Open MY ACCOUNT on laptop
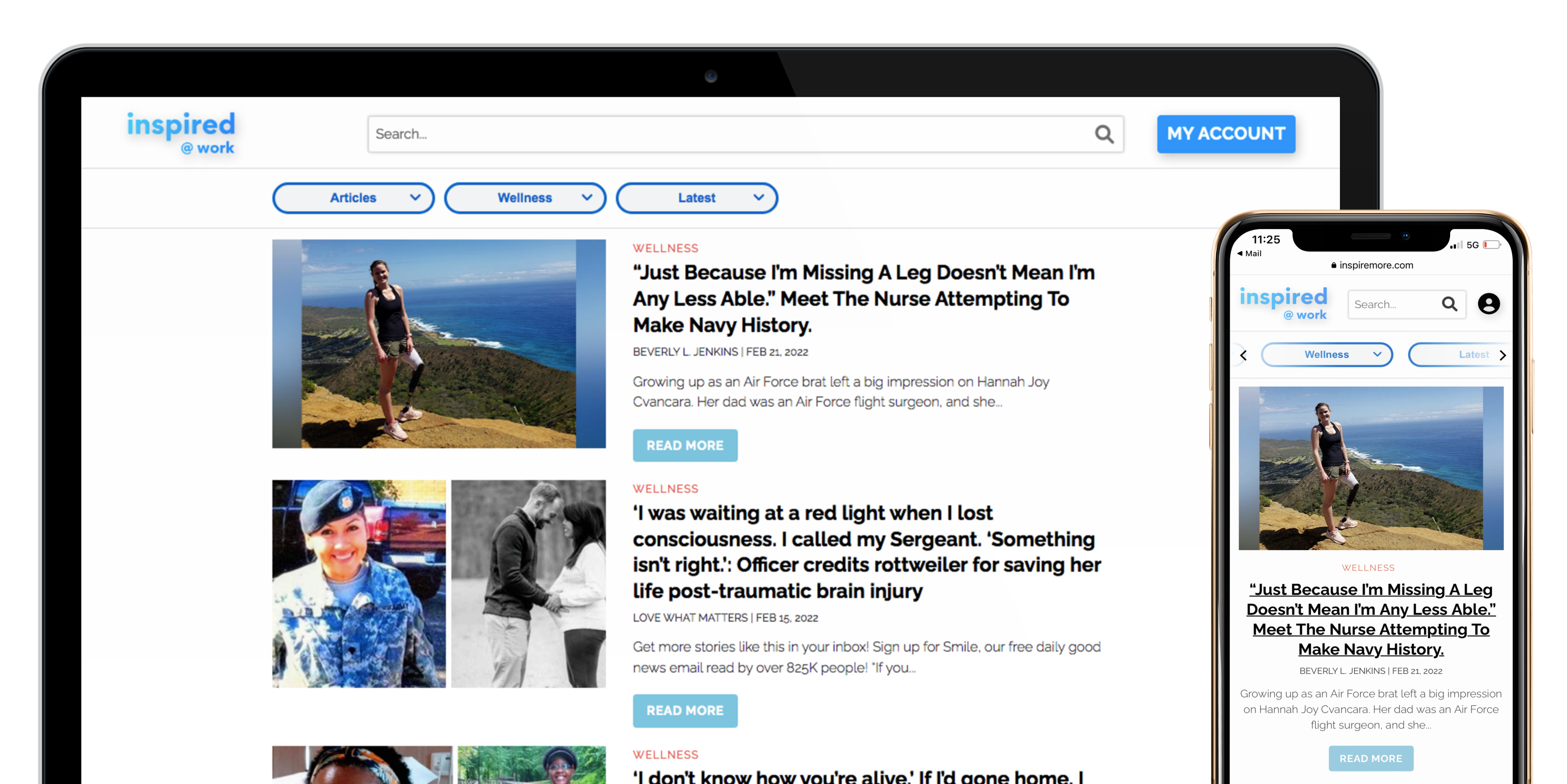 [1226, 133]
